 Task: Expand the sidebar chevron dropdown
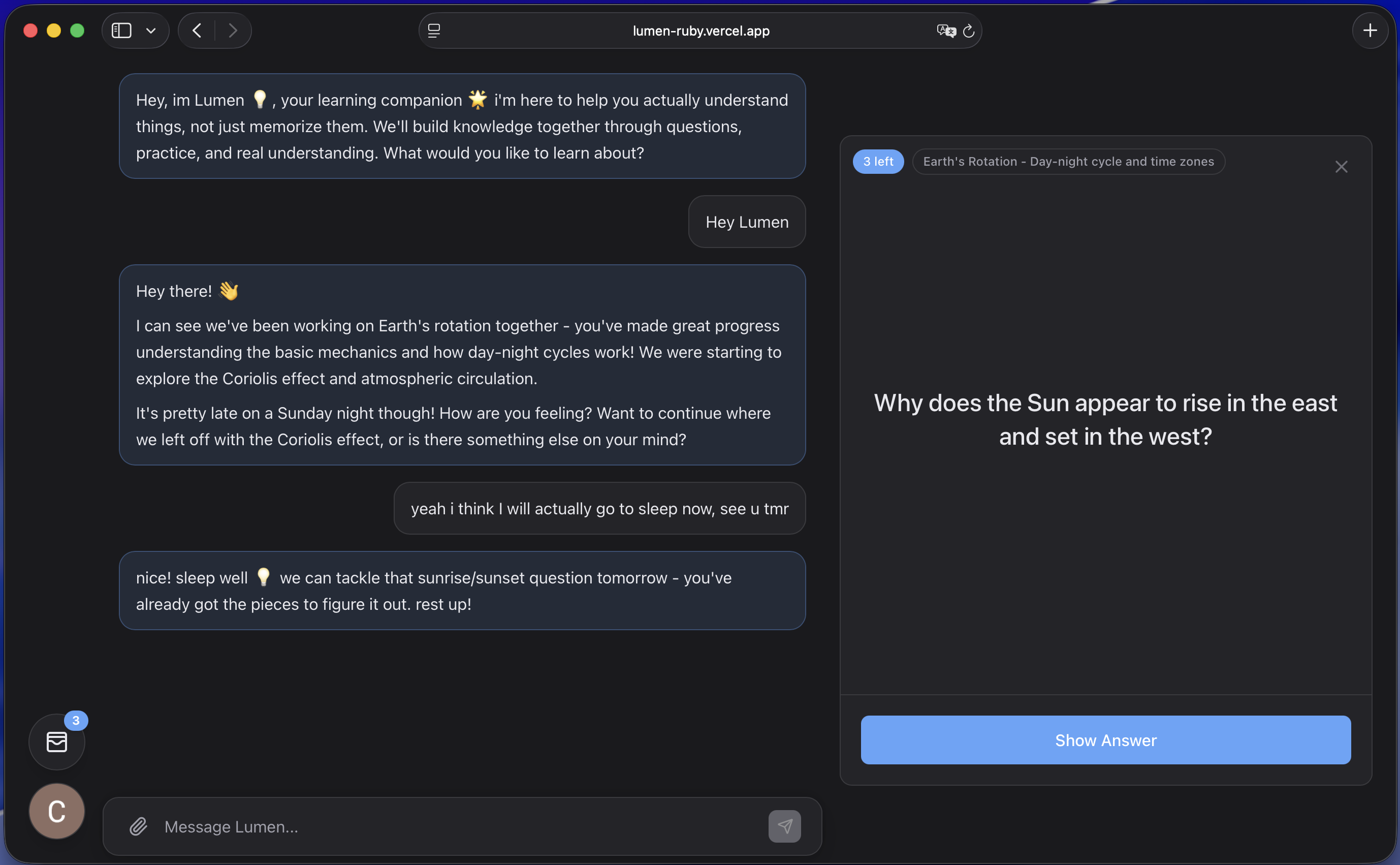[150, 30]
